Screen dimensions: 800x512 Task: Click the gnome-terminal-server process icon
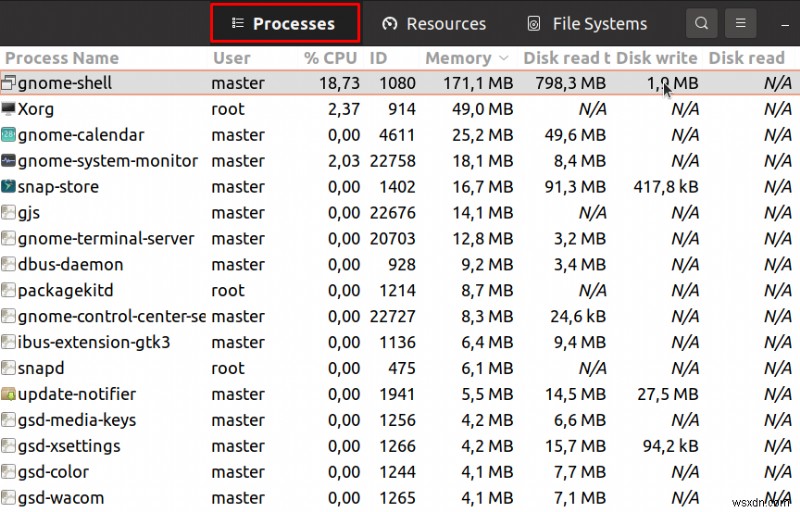click(8, 238)
